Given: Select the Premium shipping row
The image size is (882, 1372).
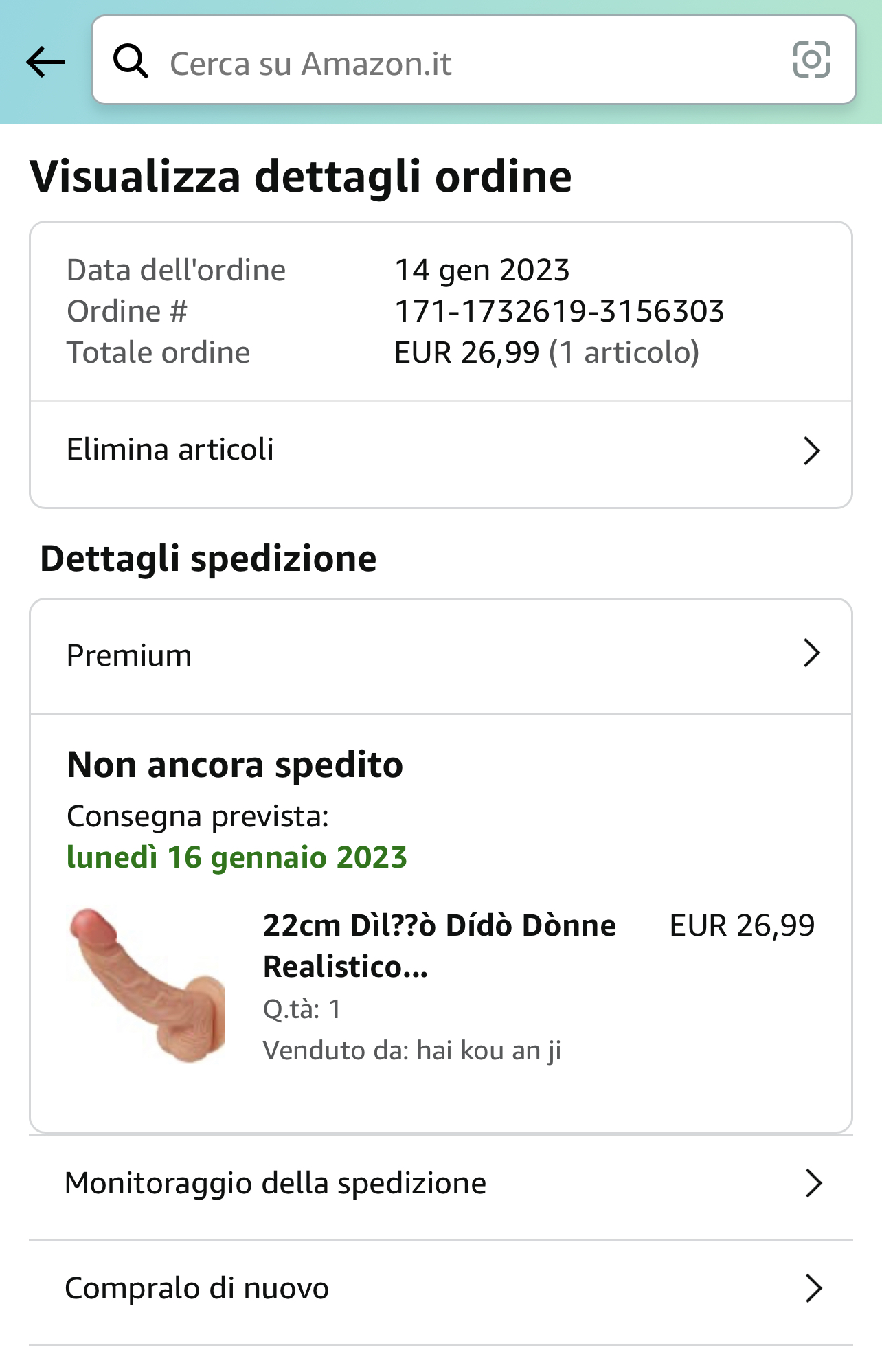Looking at the screenshot, I should pos(129,655).
